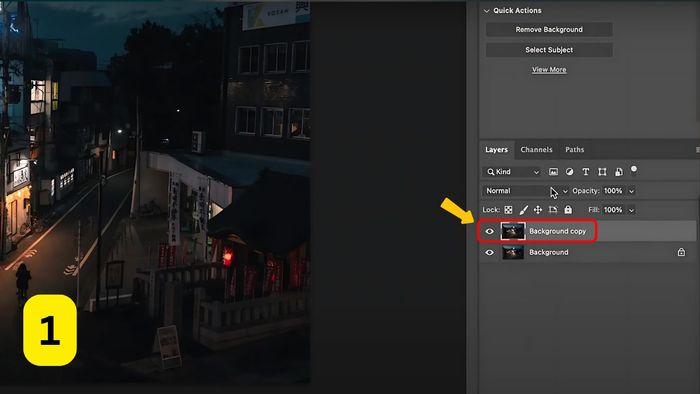Filter layers by type layers icon
Screen dimensions: 700x394
[x=586, y=172]
